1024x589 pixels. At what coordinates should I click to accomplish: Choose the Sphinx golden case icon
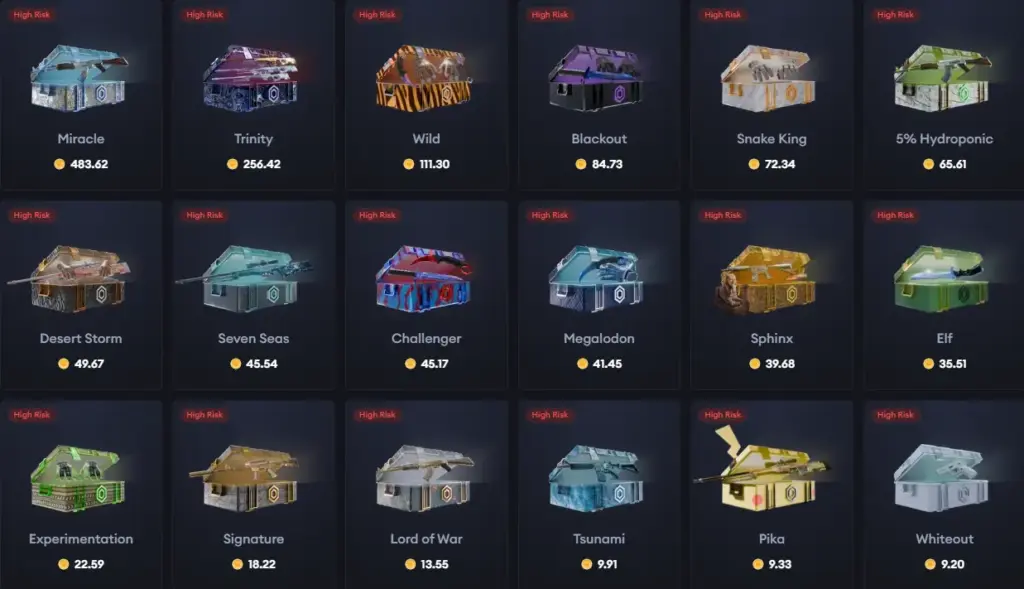[768, 279]
